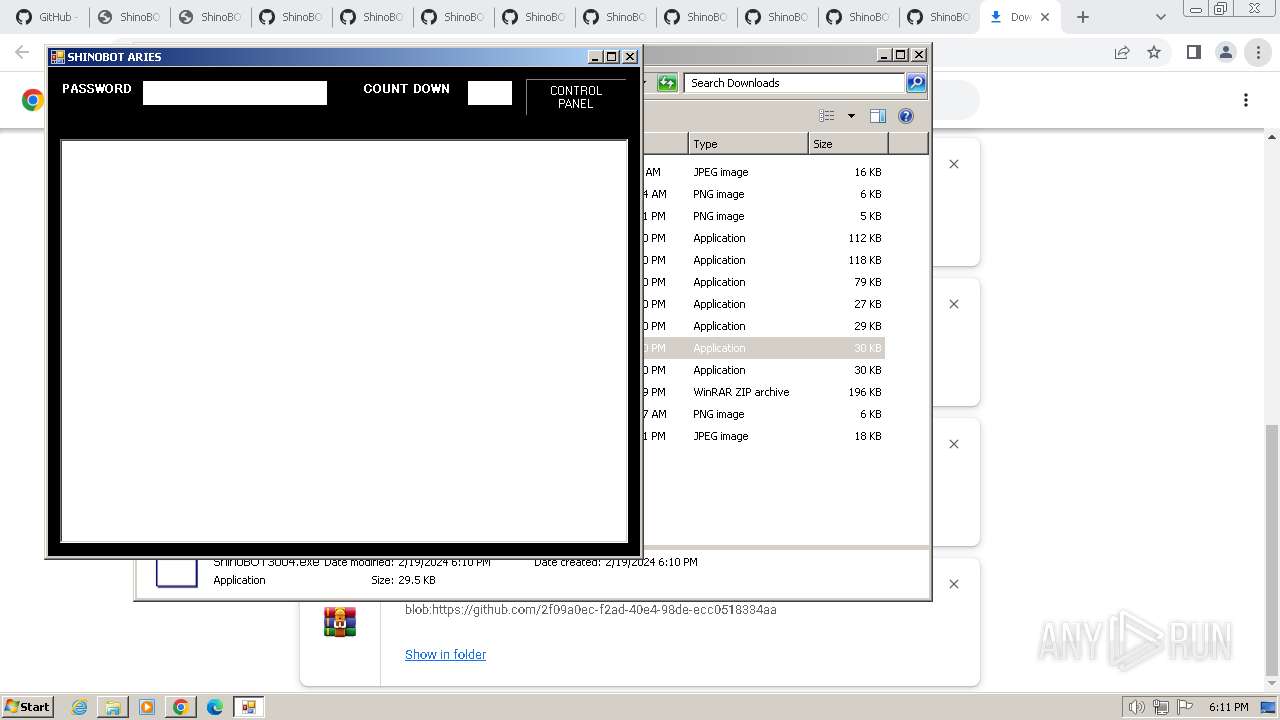The image size is (1280, 720).
Task: Bookmark this page with the star icon
Action: click(1154, 52)
